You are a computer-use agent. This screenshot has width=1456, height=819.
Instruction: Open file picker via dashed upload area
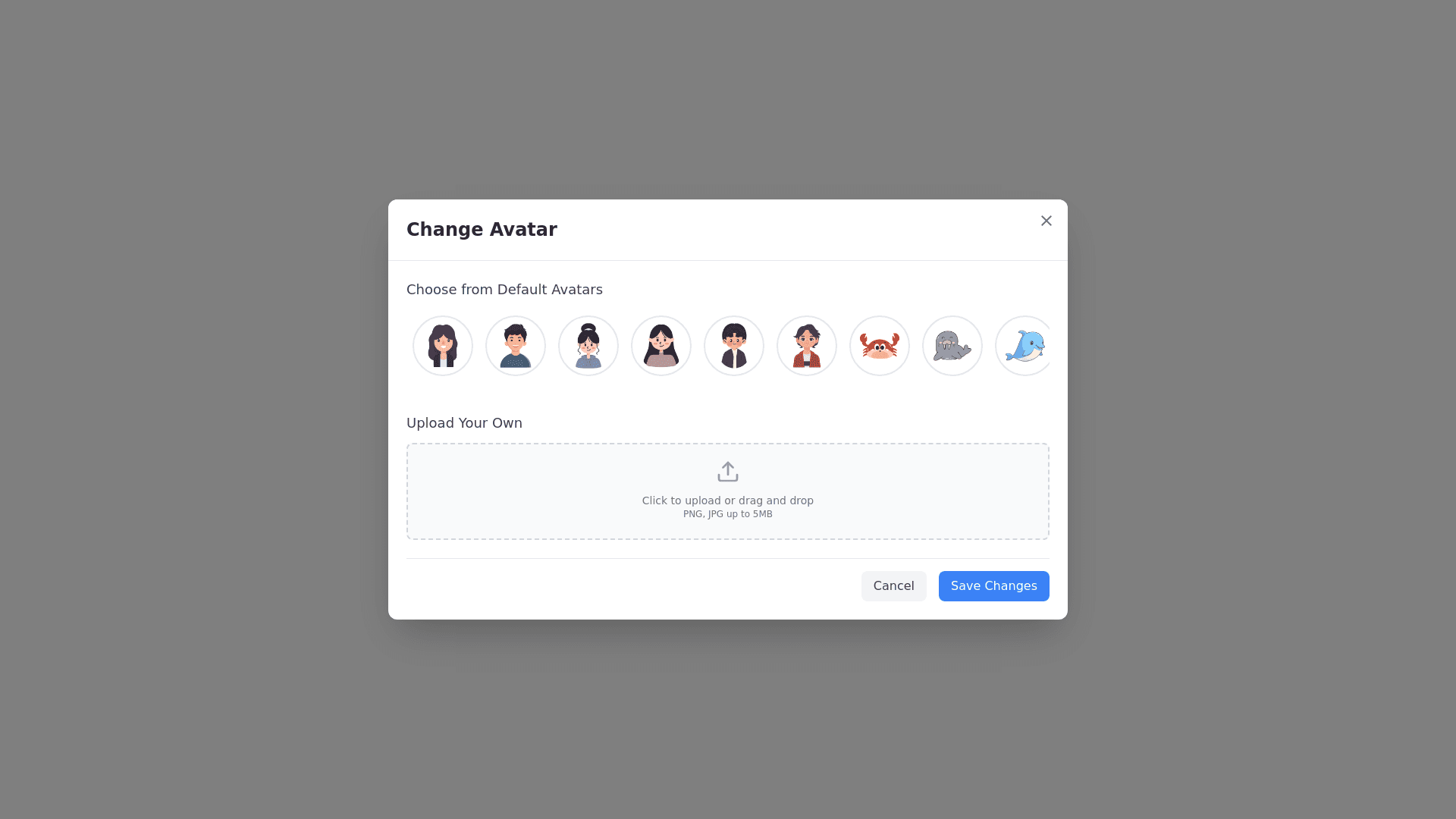tap(728, 491)
